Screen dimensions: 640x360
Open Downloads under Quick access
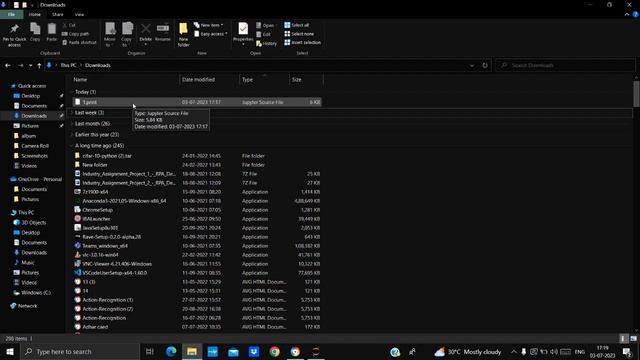(x=33, y=116)
